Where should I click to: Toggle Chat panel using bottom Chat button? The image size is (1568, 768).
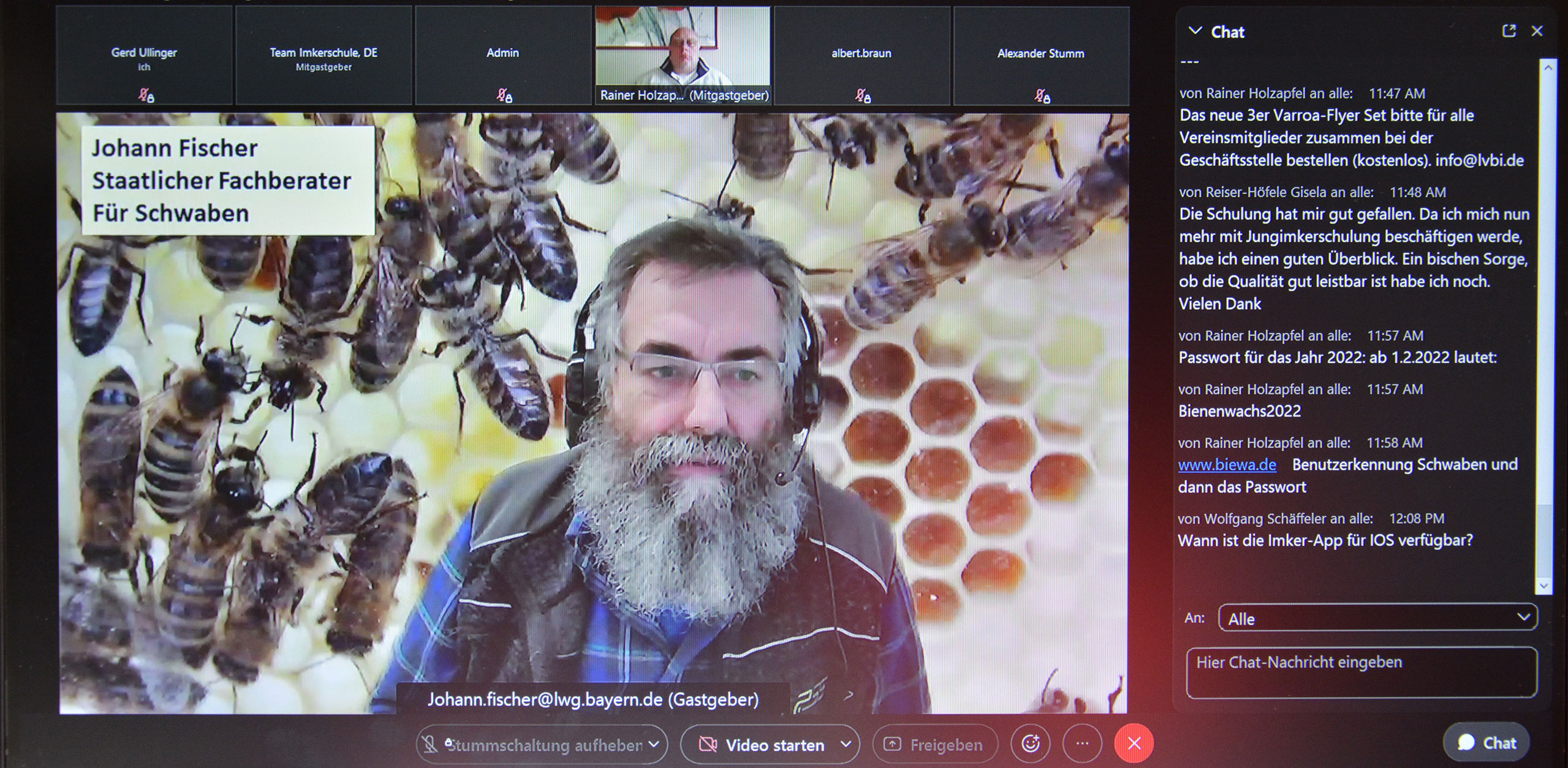(x=1487, y=742)
